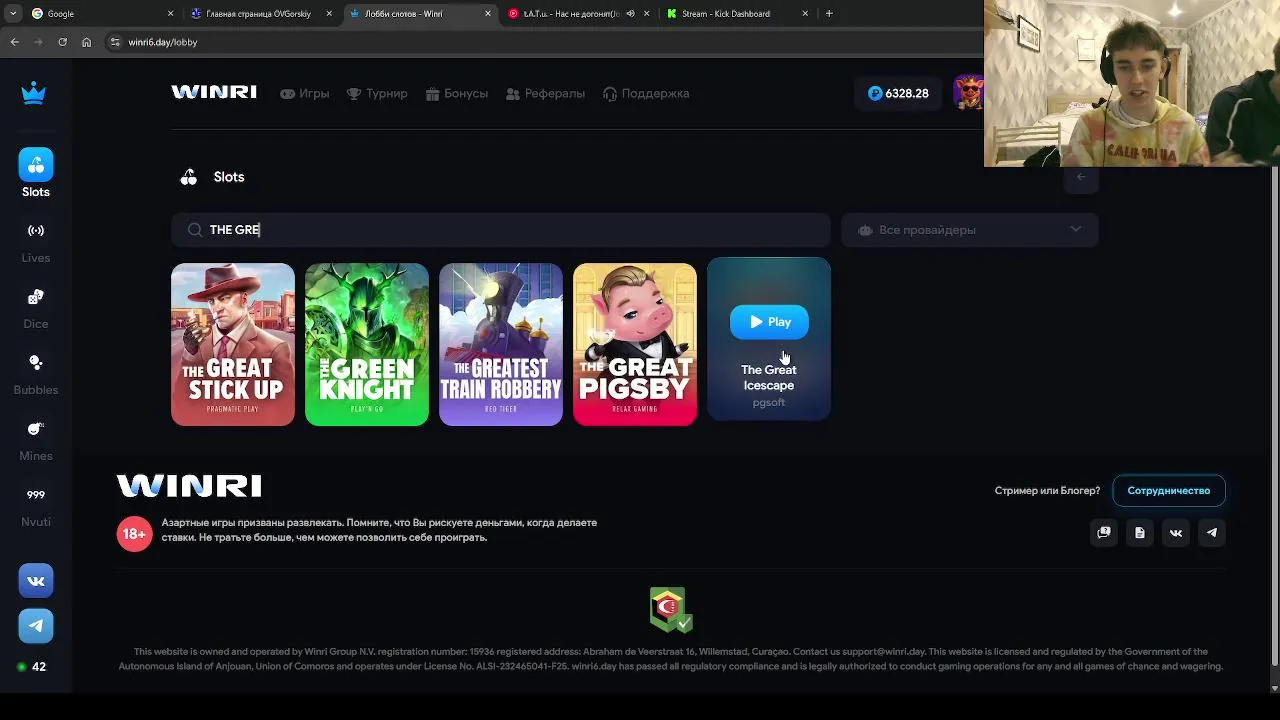Open the Турнир menu item
1280x720 pixels.
coord(377,93)
